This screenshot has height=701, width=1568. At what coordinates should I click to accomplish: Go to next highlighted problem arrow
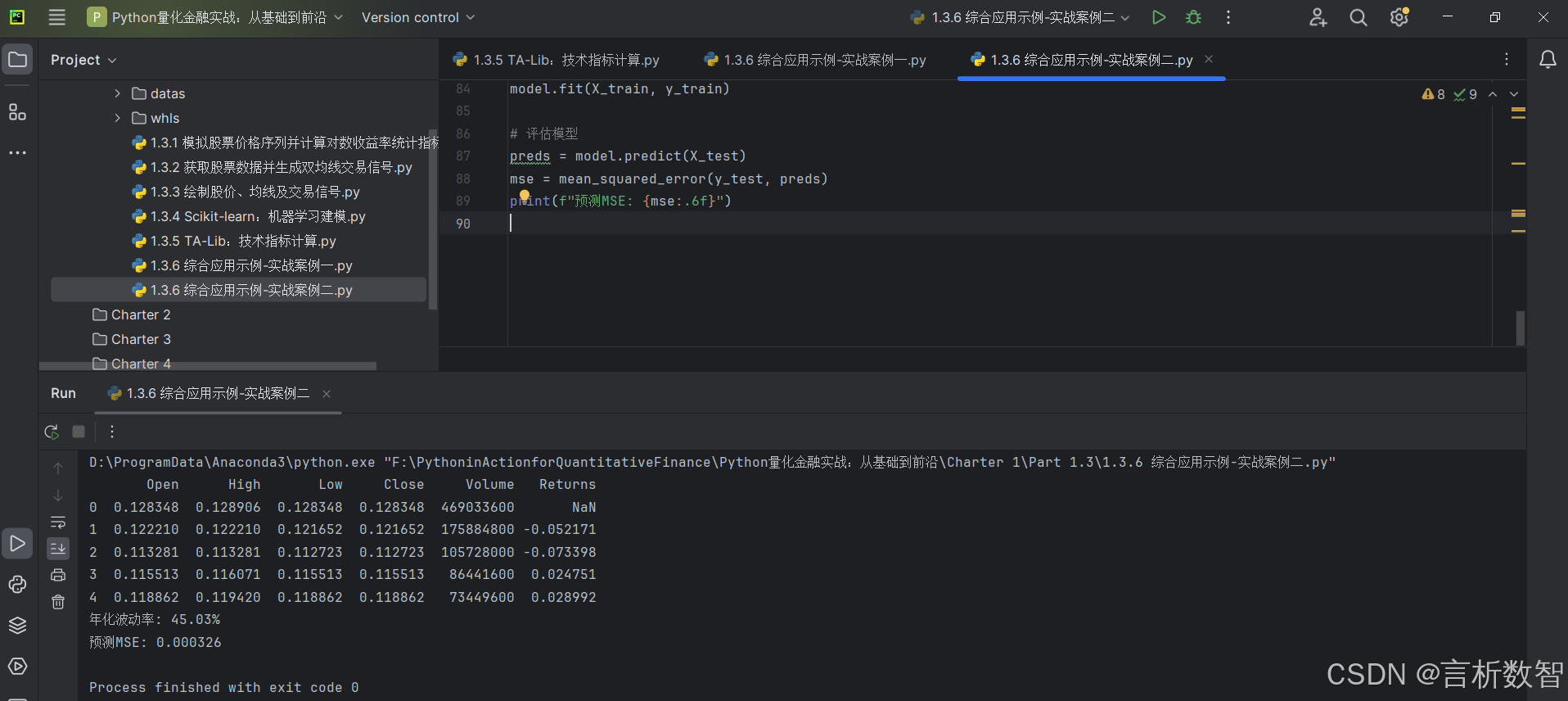[1514, 94]
